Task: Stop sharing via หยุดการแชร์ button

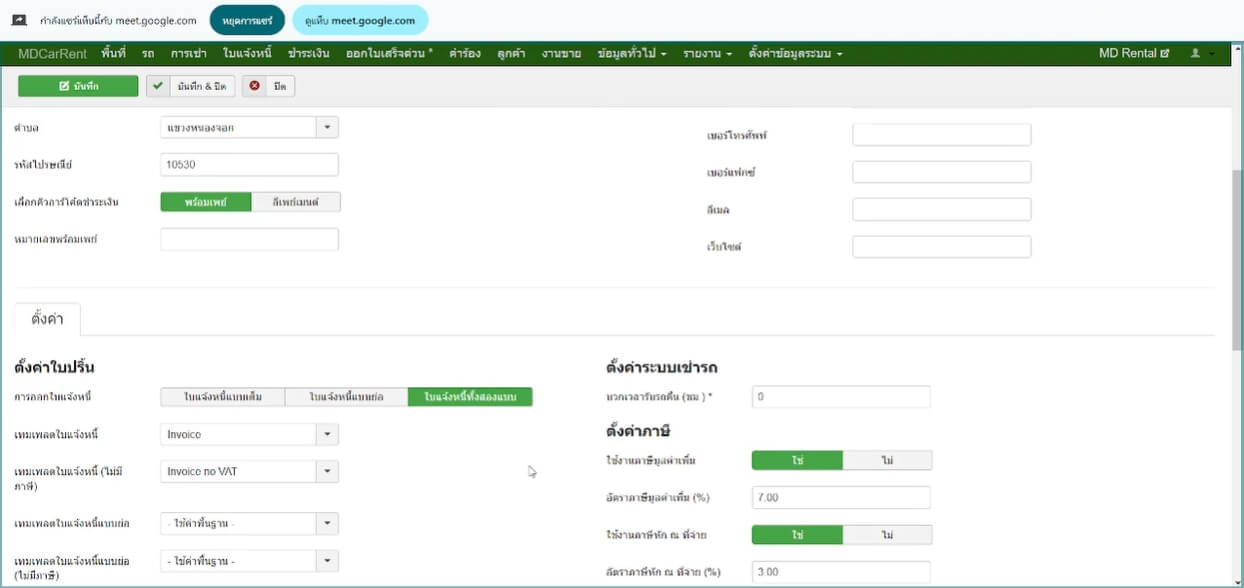Action: tap(247, 20)
